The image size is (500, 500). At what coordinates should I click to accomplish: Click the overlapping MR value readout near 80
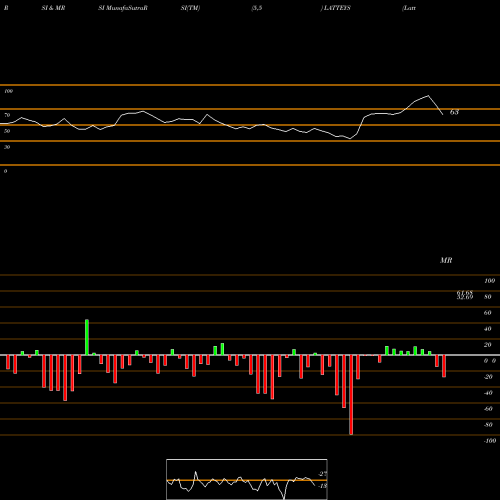(465, 295)
